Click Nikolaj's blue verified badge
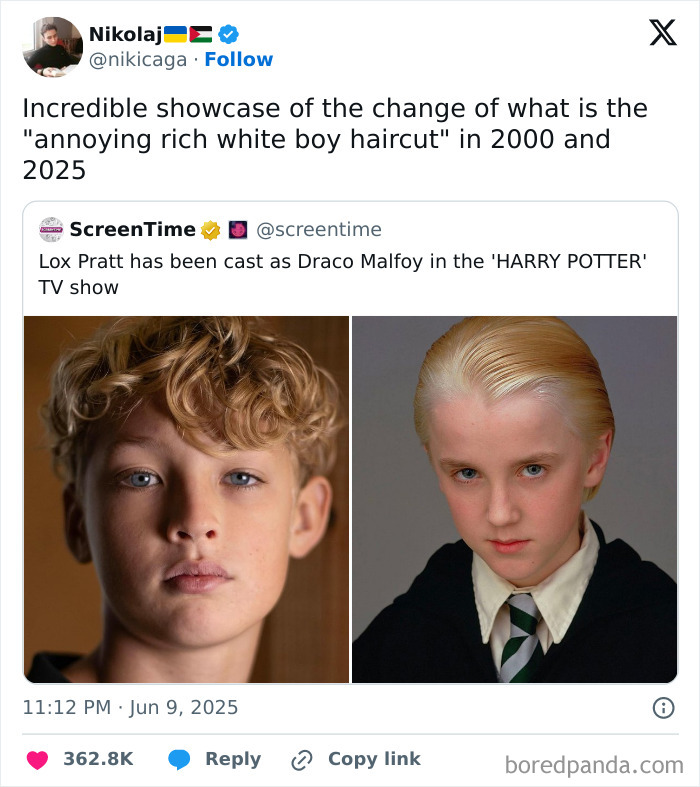This screenshot has width=700, height=787. click(229, 34)
